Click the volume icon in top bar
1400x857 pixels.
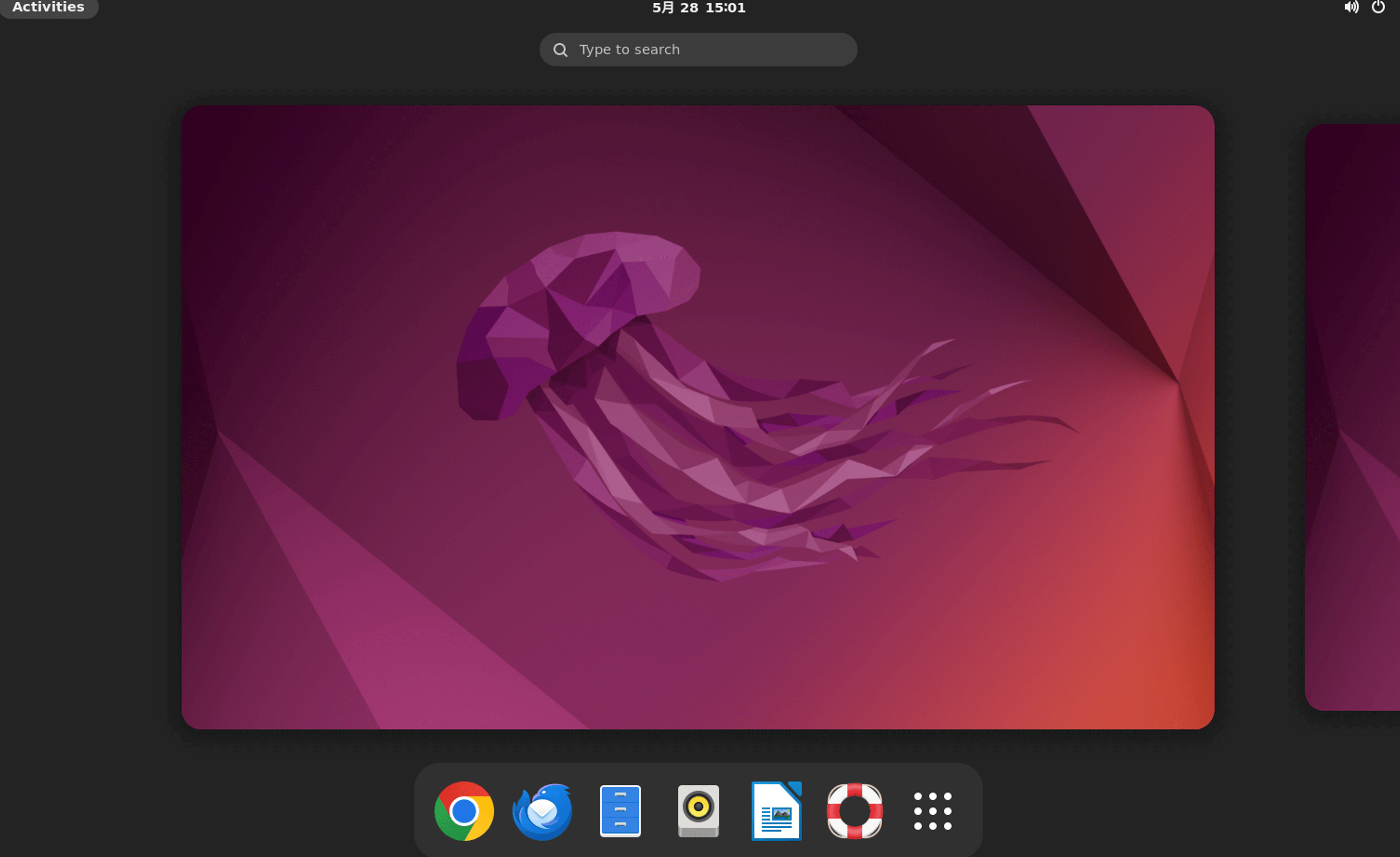1351,7
